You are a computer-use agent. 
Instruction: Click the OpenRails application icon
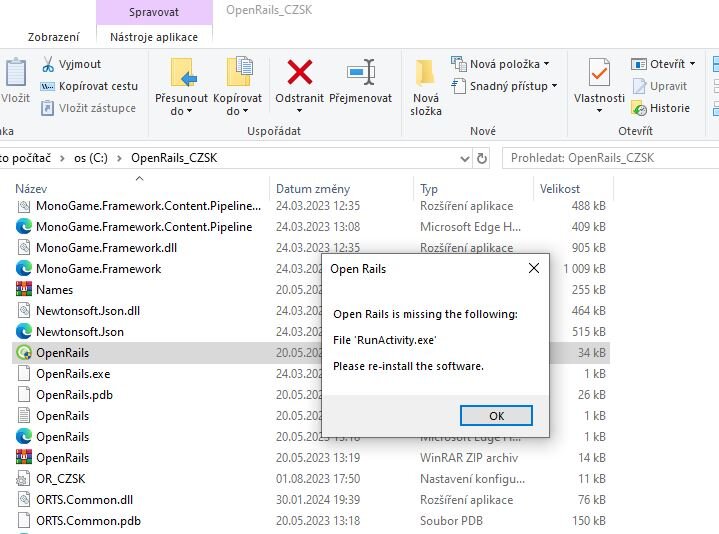(24, 353)
